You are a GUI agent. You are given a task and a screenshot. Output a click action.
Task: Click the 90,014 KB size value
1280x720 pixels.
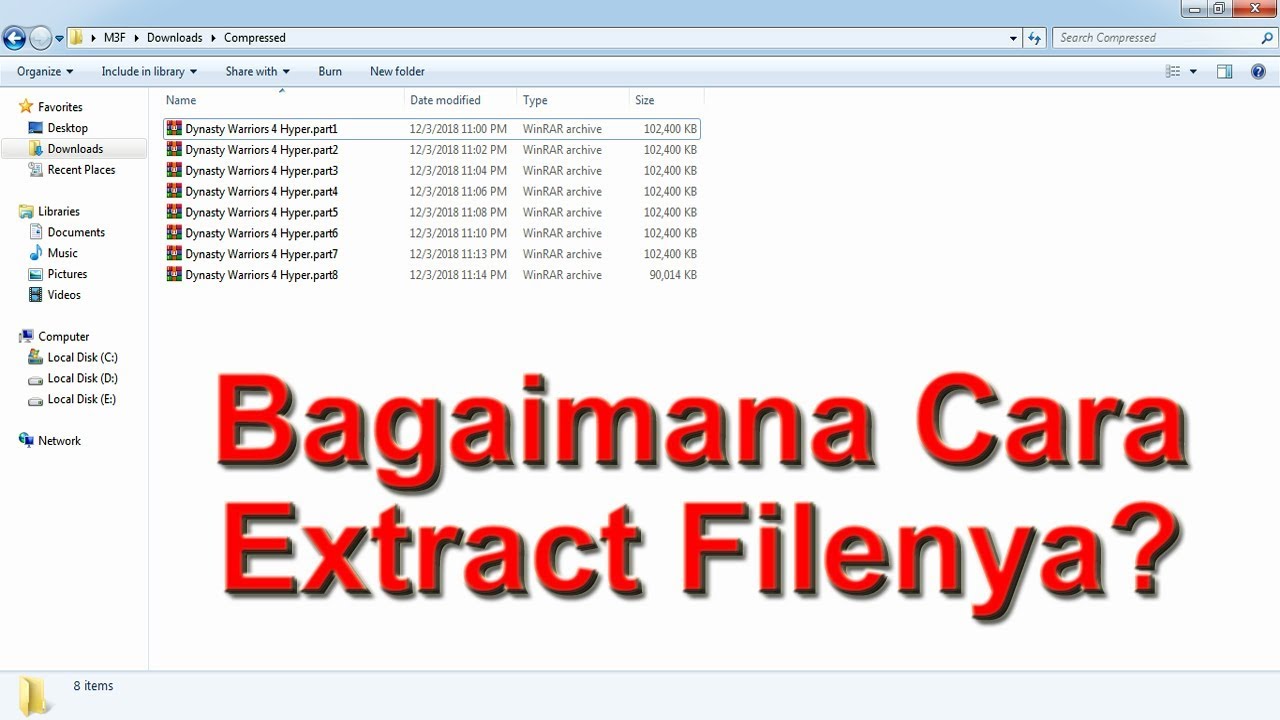(x=673, y=275)
